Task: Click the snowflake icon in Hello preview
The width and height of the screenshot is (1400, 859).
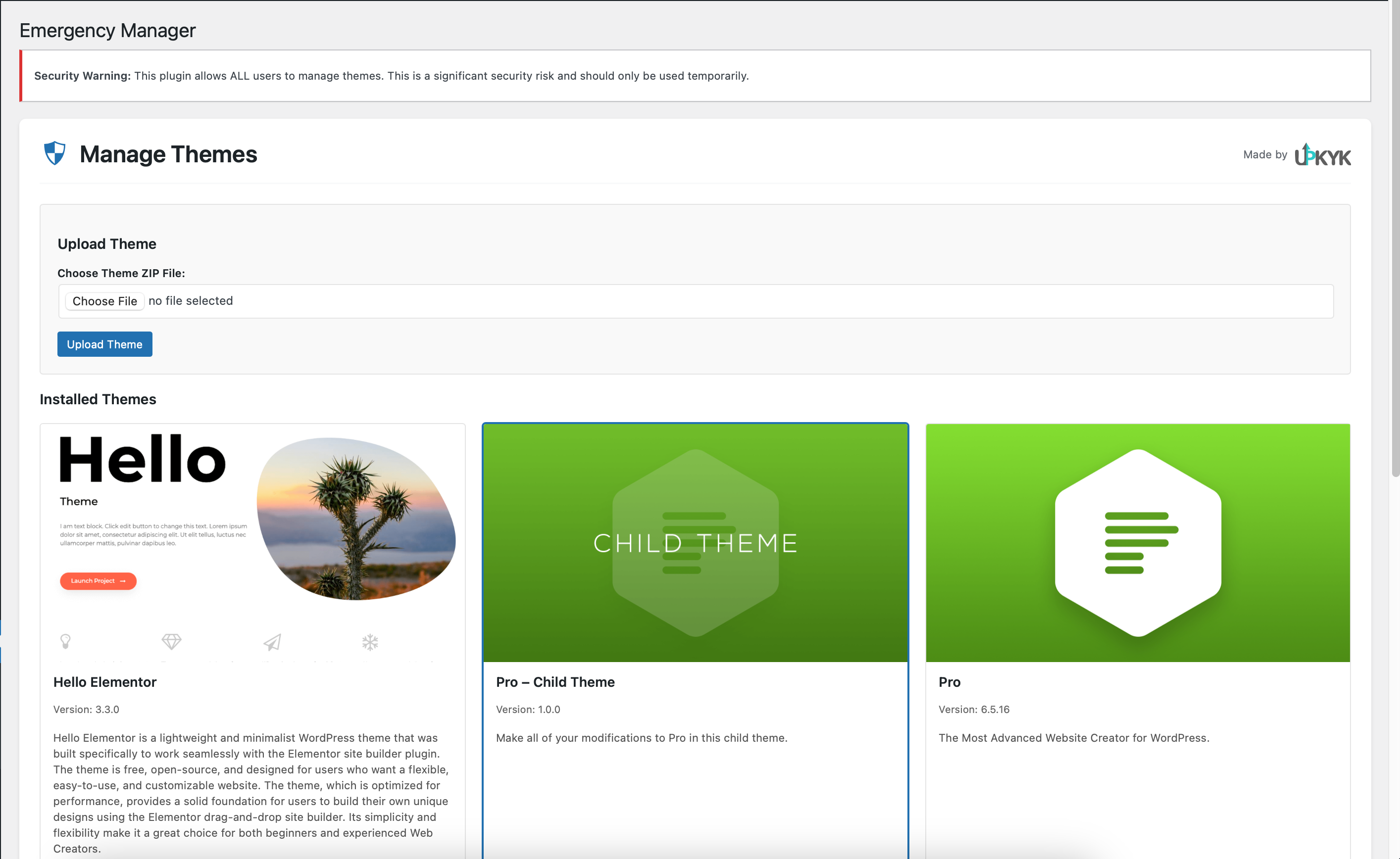Action: coord(370,642)
